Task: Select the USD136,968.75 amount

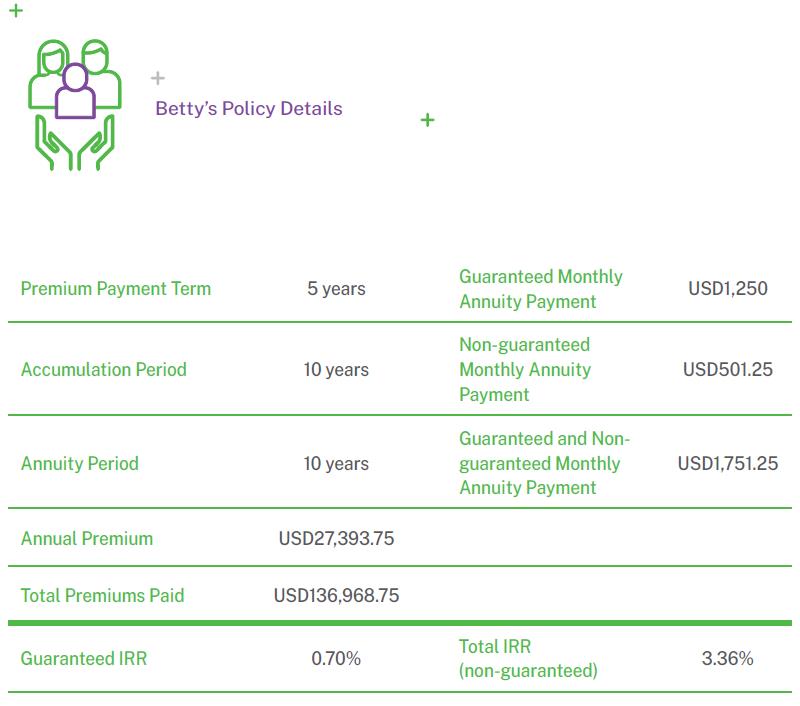Action: point(336,595)
